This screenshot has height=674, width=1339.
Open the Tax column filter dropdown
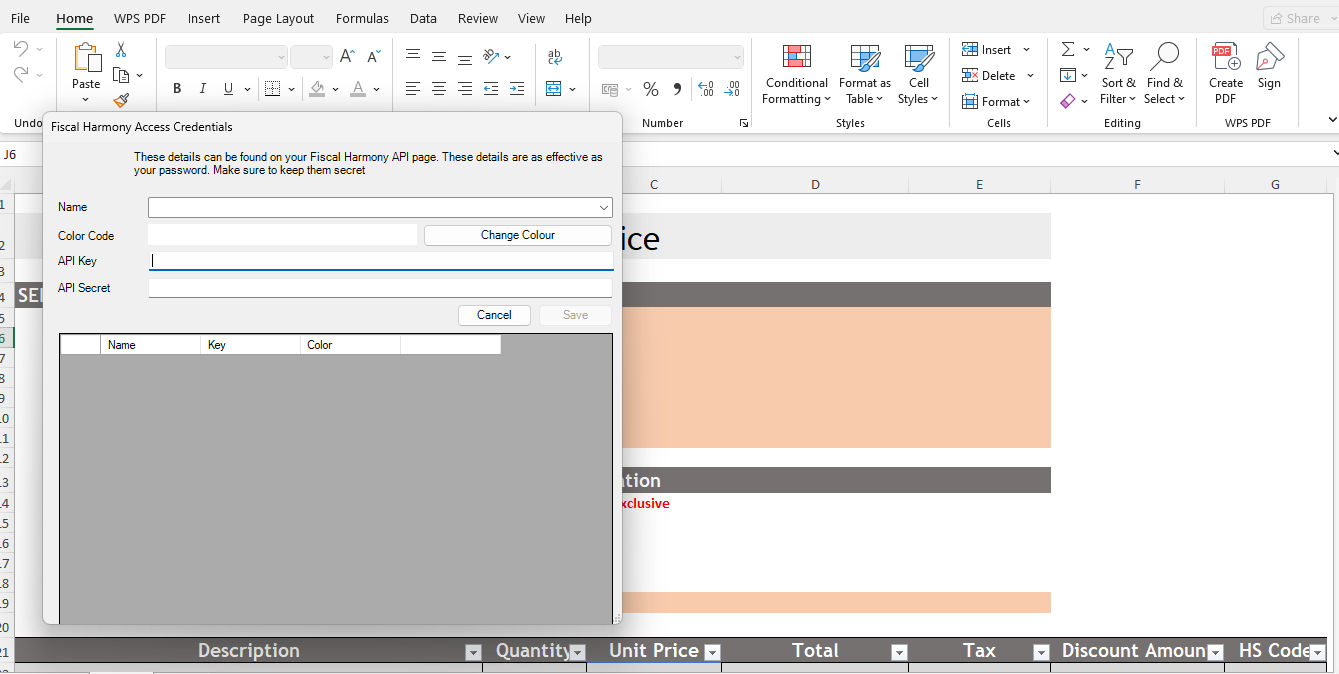(x=1041, y=653)
